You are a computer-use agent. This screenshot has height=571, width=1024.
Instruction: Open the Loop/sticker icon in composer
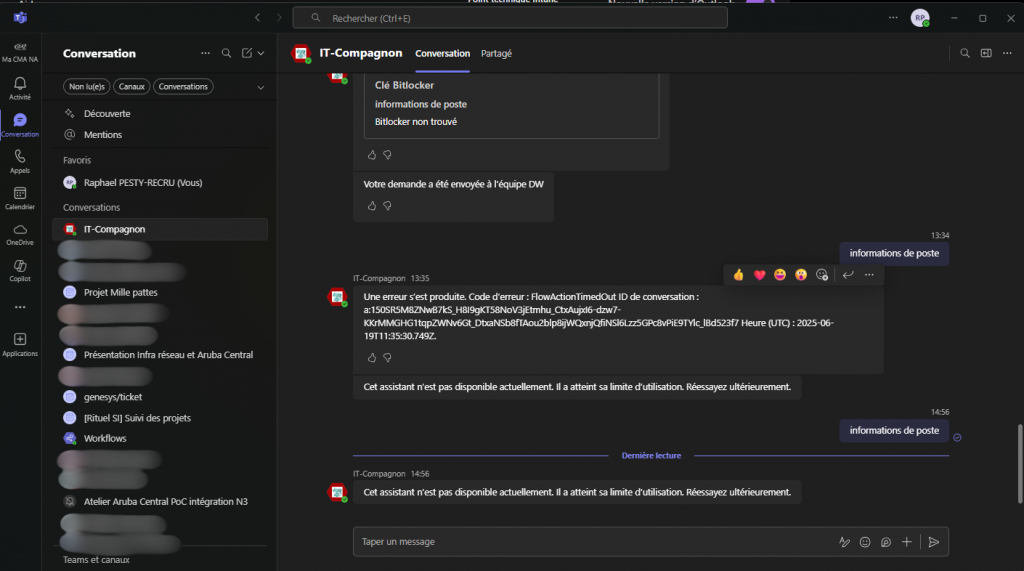pyautogui.click(x=886, y=542)
